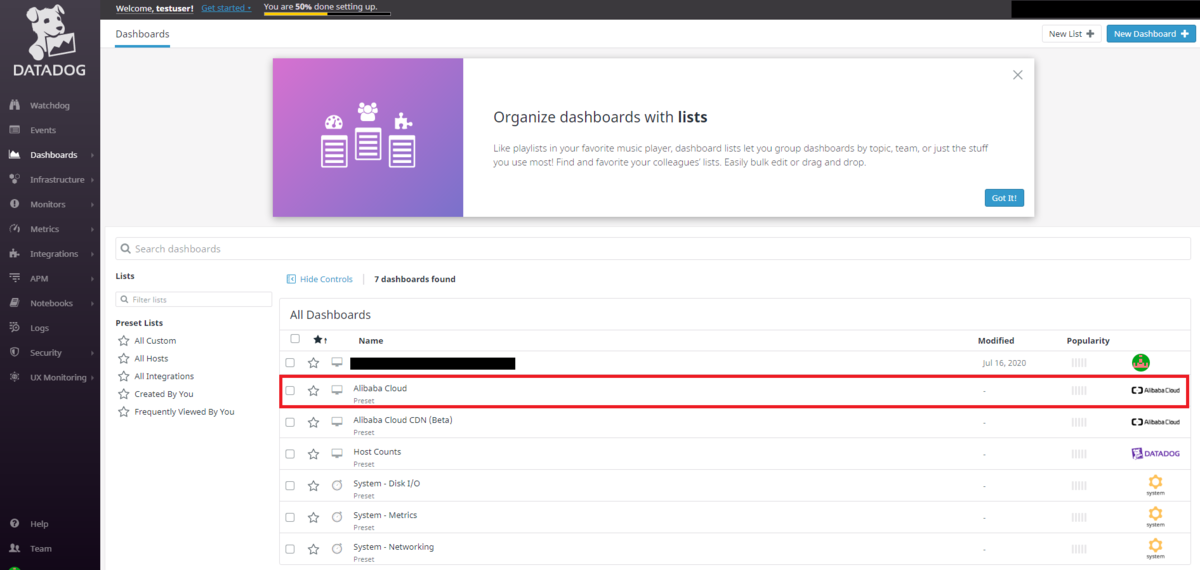Expand the Metrics sidebar submenu arrow
1200x570 pixels.
[92, 229]
